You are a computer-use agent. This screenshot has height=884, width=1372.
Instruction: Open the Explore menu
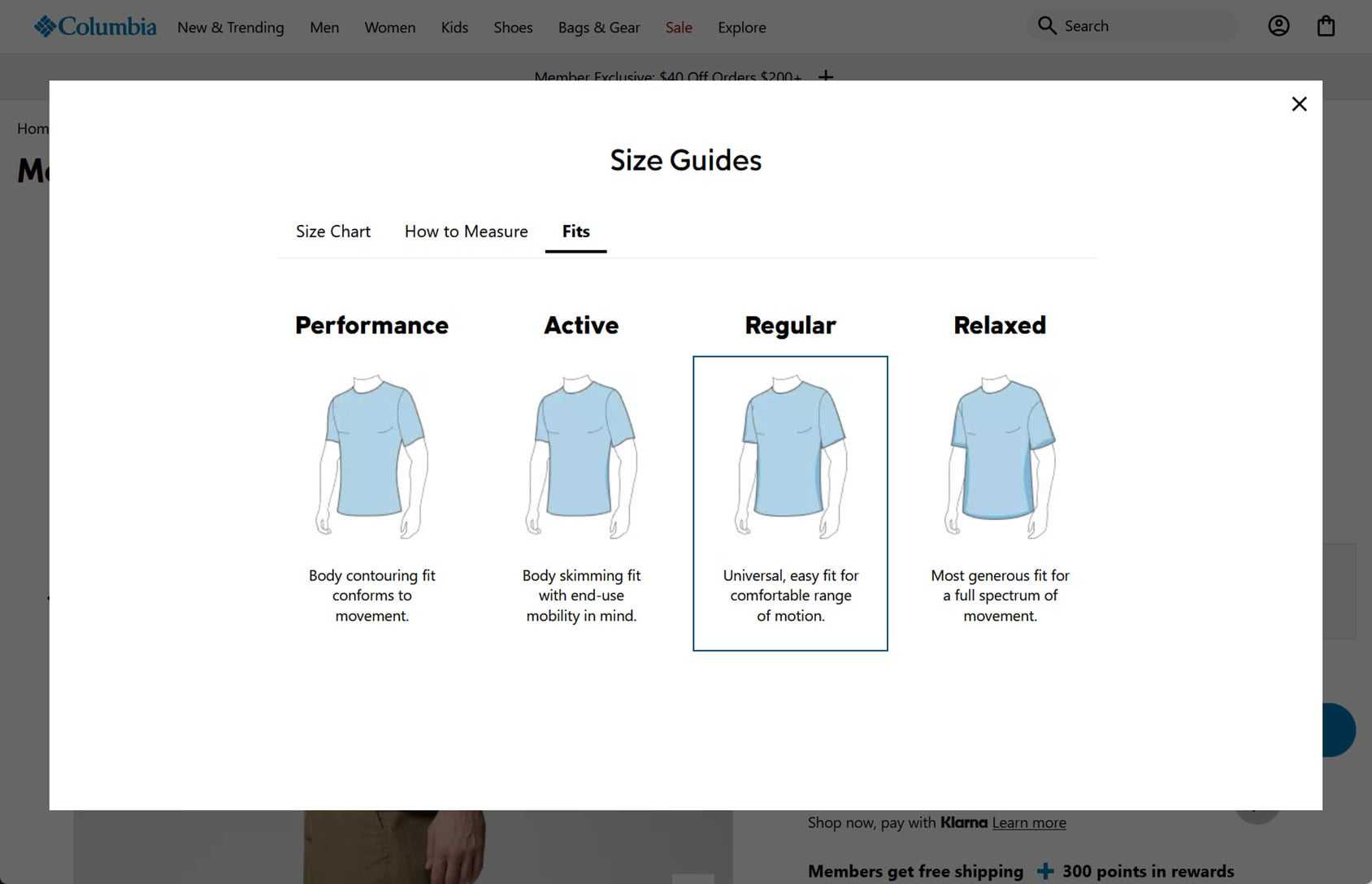tap(741, 28)
